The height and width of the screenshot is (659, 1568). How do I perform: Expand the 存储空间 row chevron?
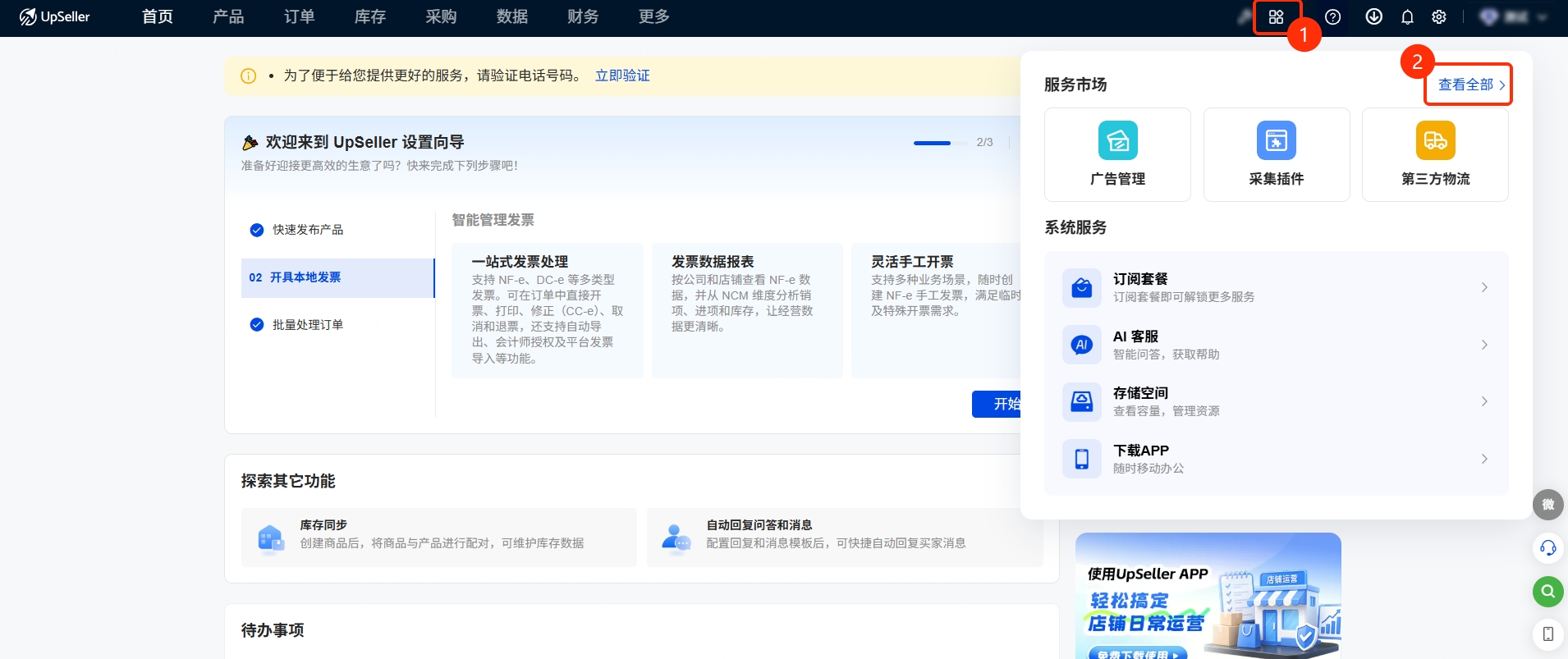click(x=1484, y=401)
